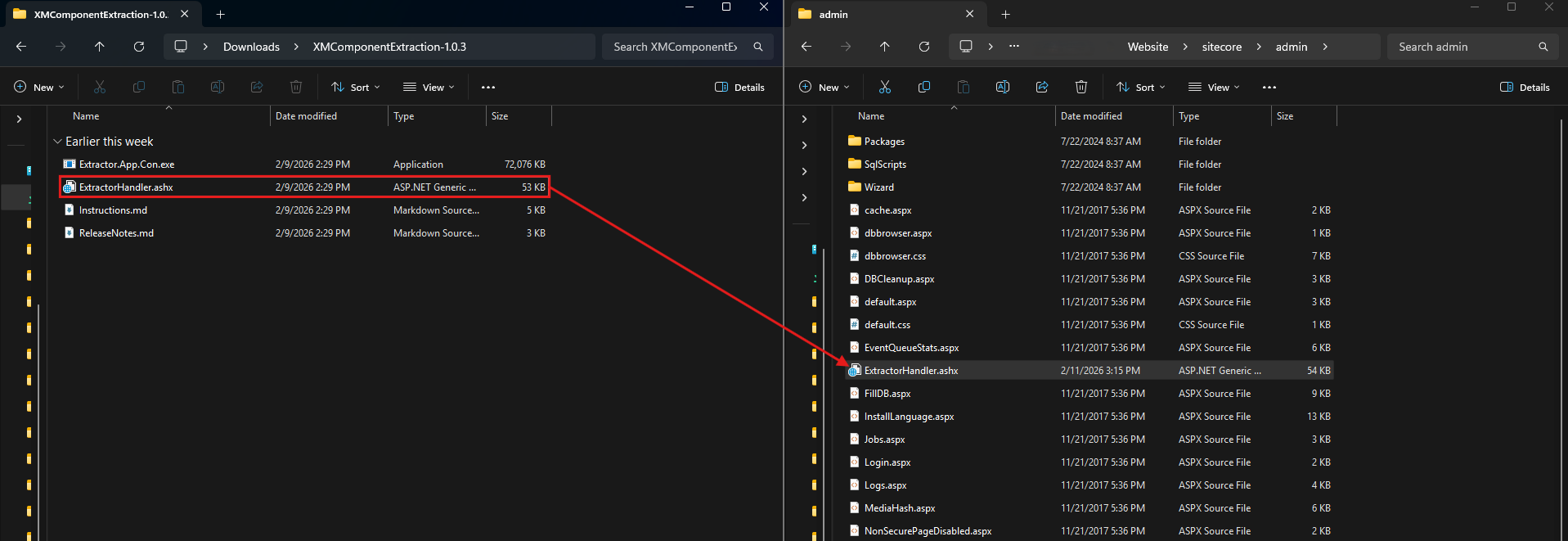Viewport: 1568px width, 541px height.
Task: Open See more options in left window
Action: [x=488, y=87]
